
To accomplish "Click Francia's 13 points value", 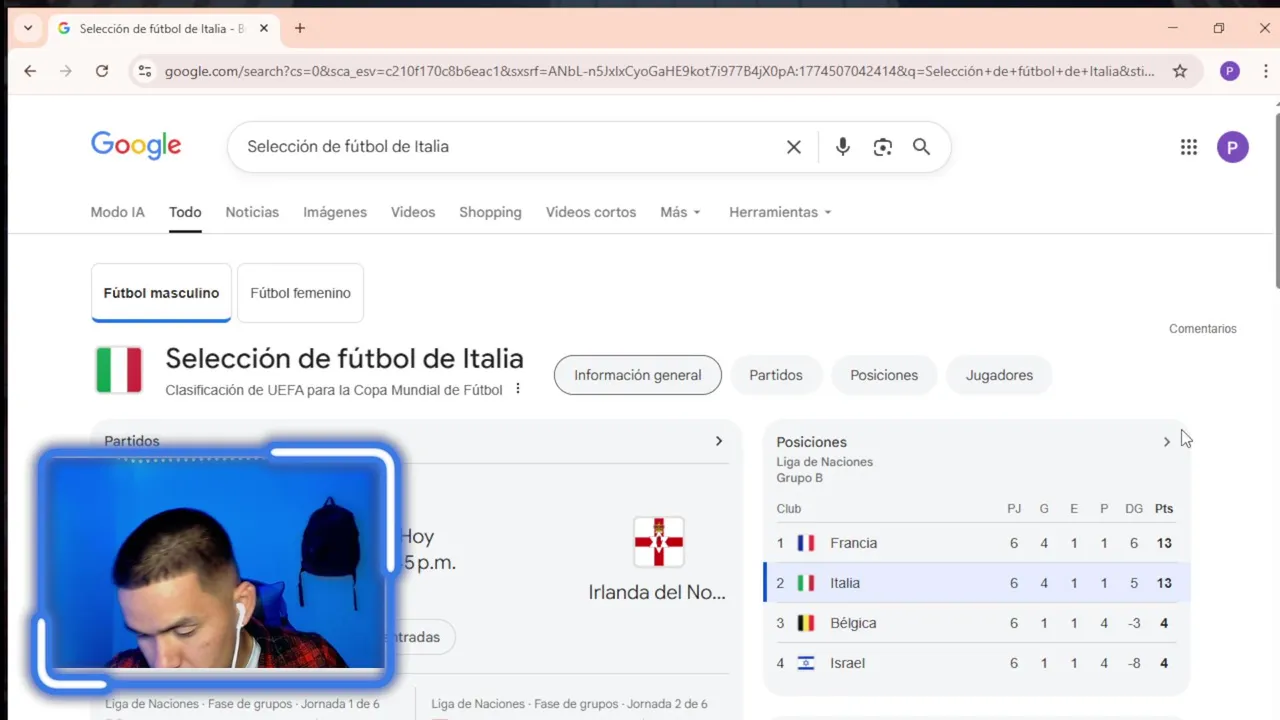I will [1164, 543].
